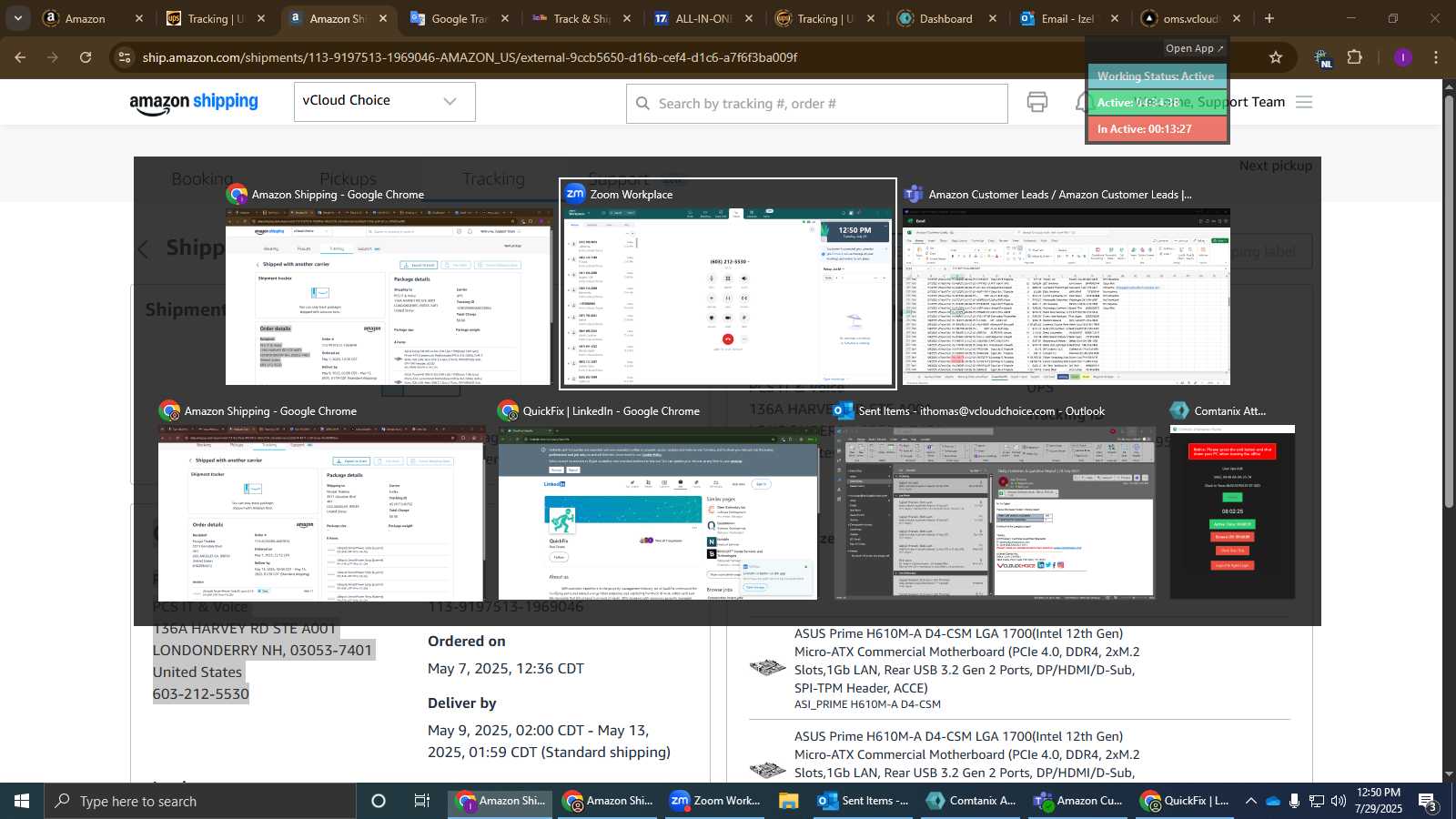Open Zoom Workplace from the taskbar
The height and width of the screenshot is (819, 1456).
[715, 801]
